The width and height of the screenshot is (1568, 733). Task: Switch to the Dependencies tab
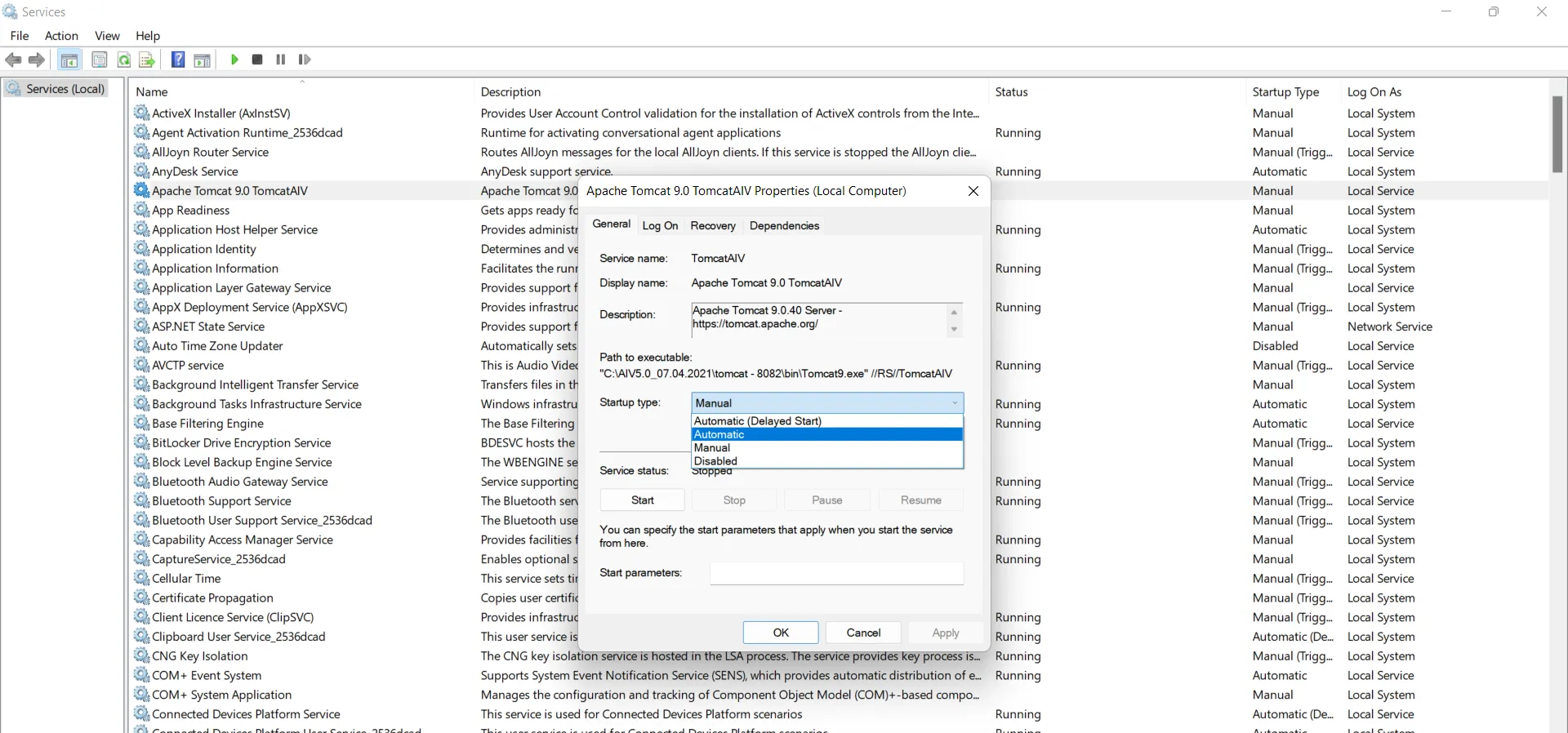[x=784, y=226]
